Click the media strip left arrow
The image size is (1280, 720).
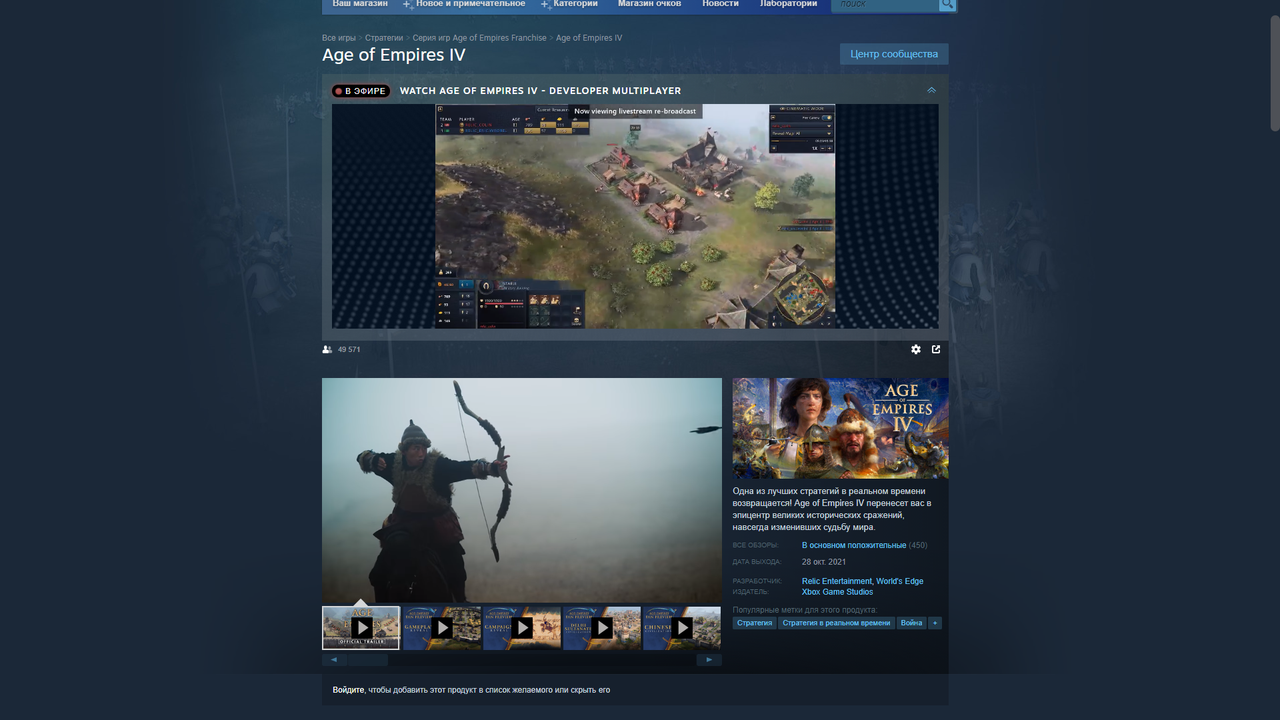click(x=334, y=660)
